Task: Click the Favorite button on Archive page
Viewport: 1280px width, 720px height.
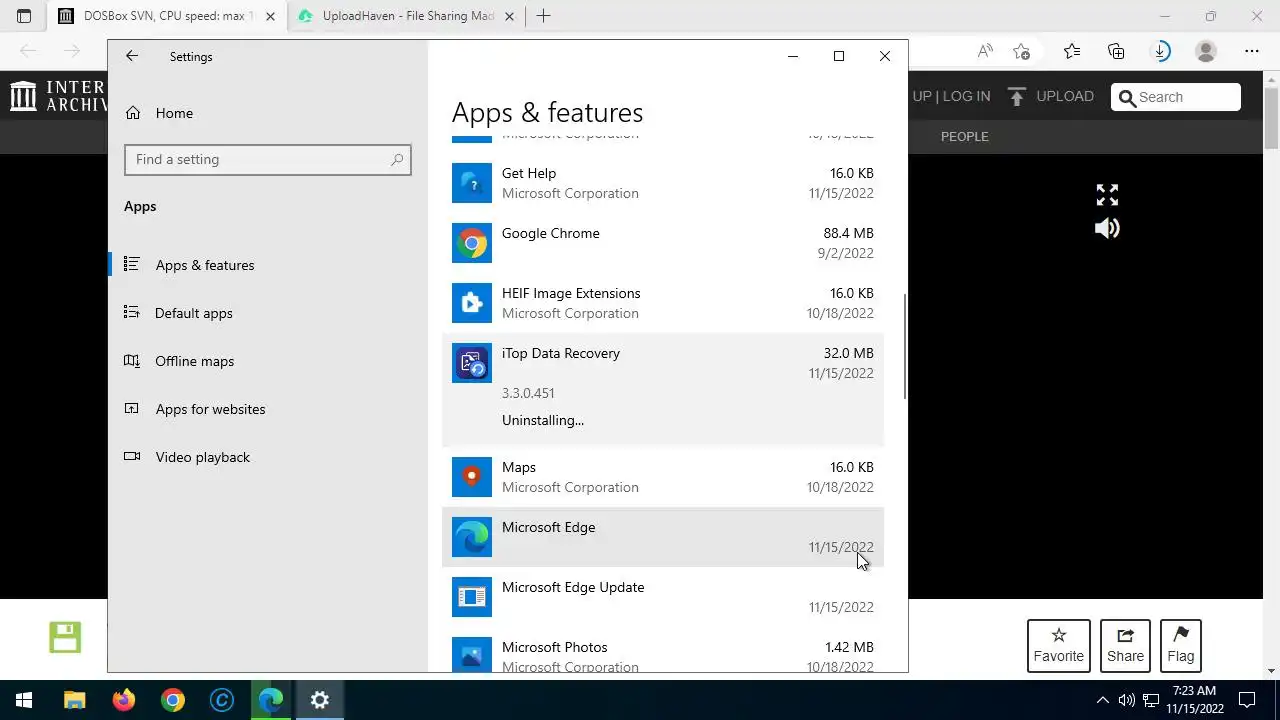Action: [x=1059, y=646]
